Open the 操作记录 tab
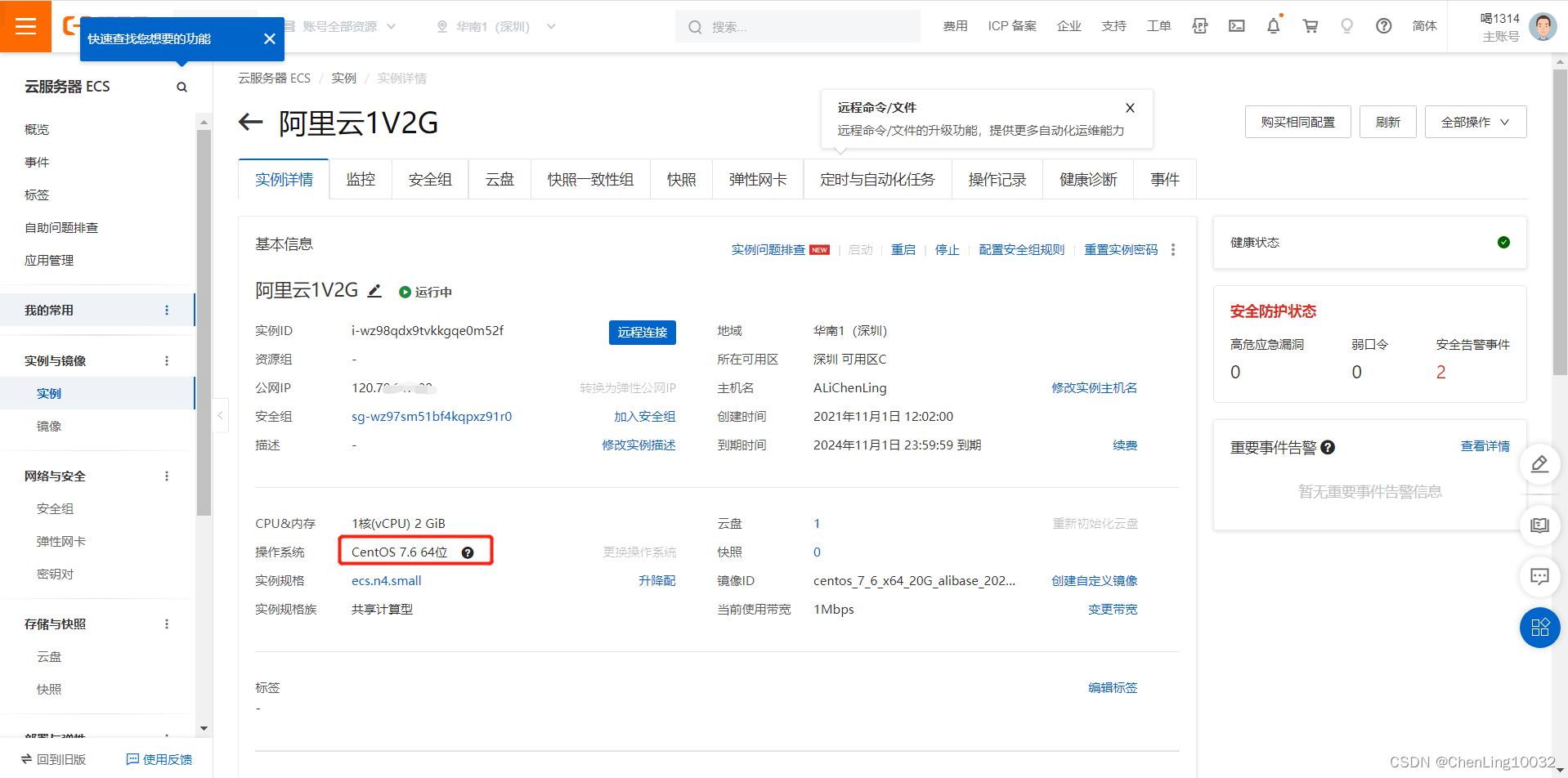Viewport: 1568px width, 778px height. [x=997, y=179]
